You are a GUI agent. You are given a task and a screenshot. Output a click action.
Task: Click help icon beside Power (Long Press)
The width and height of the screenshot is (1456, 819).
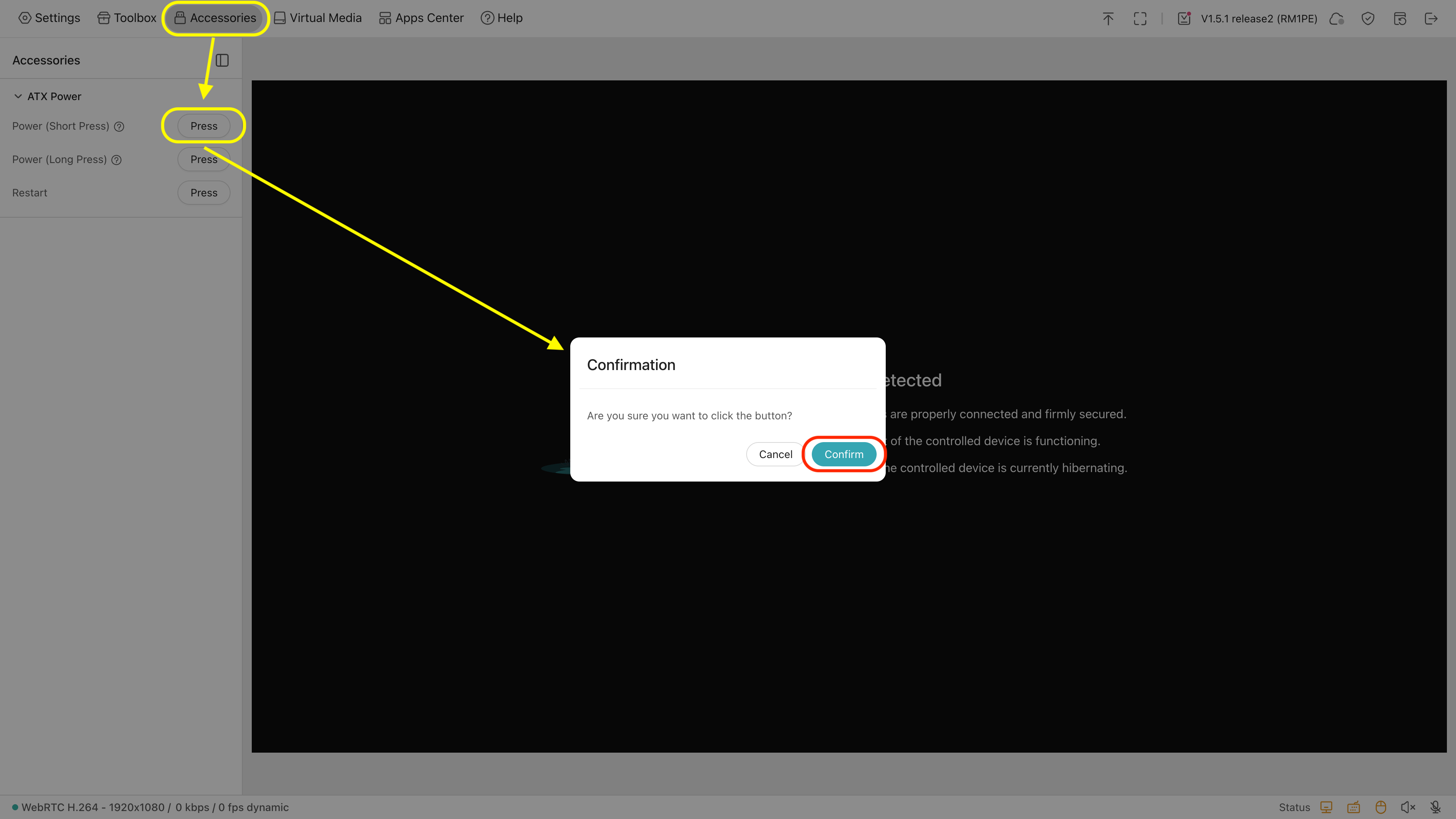tap(116, 160)
